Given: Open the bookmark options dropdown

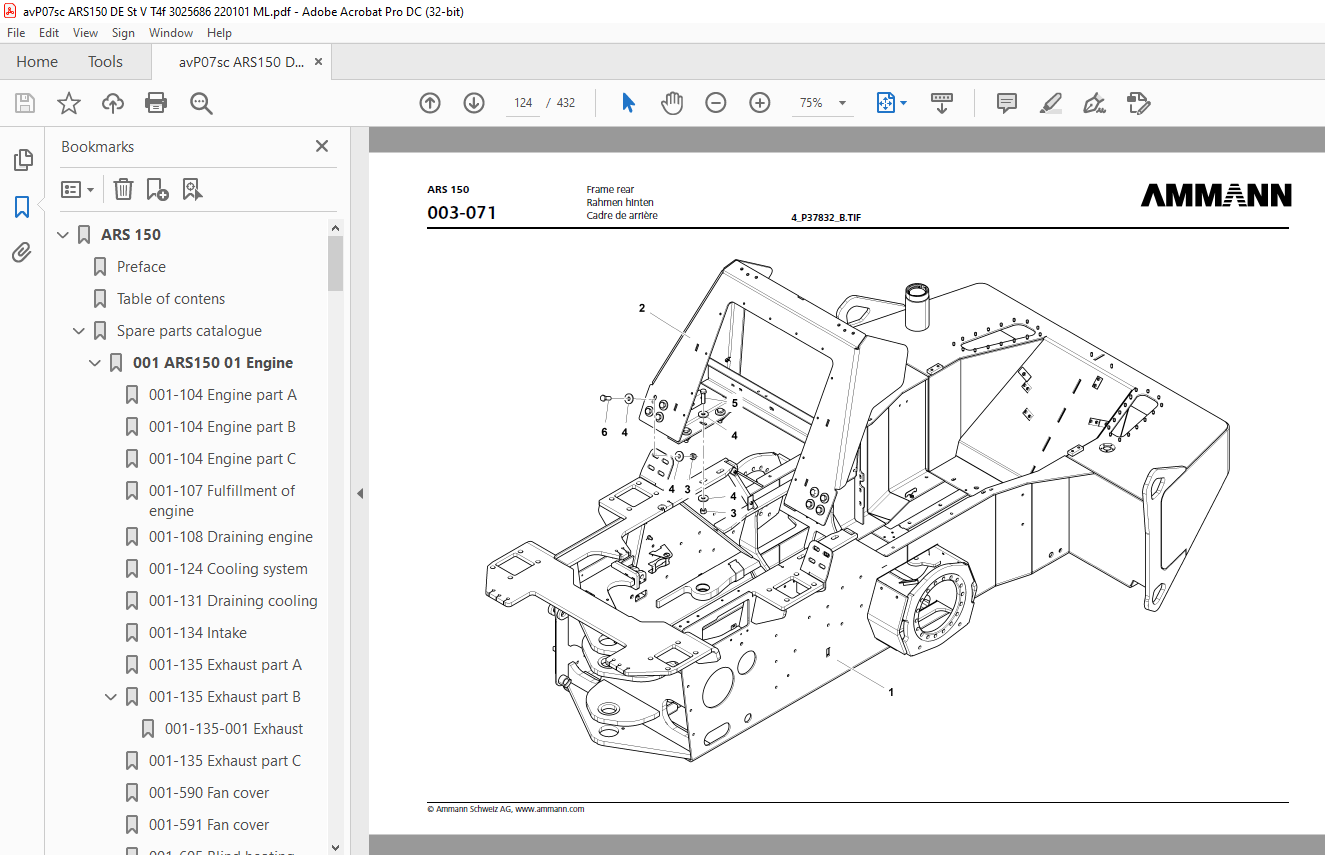Looking at the screenshot, I should click(x=78, y=189).
